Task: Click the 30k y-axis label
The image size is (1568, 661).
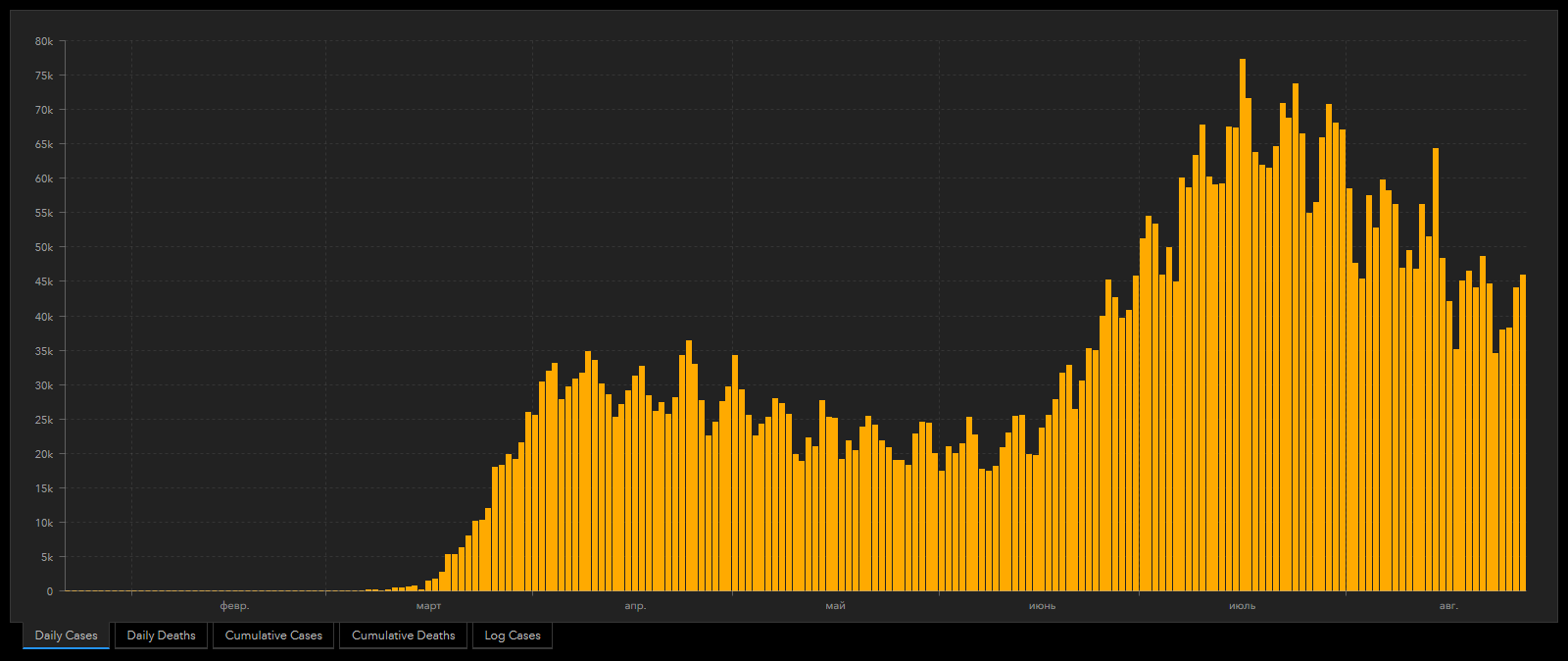Action: [x=44, y=385]
